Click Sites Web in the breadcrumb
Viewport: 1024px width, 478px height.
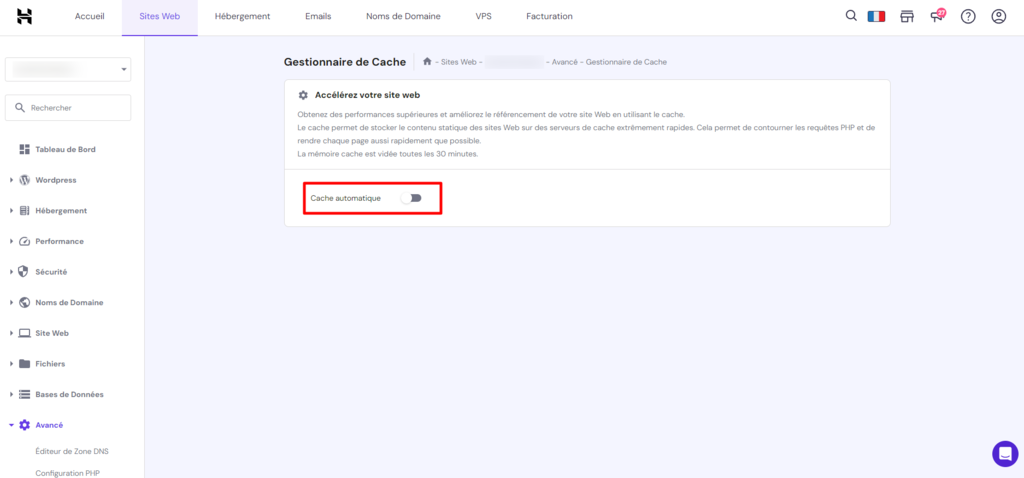coord(458,62)
